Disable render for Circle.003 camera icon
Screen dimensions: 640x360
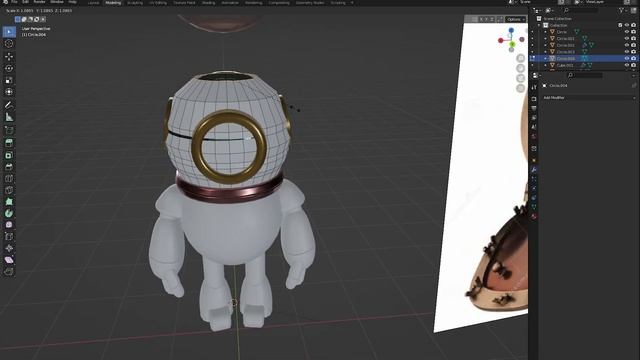(633, 52)
